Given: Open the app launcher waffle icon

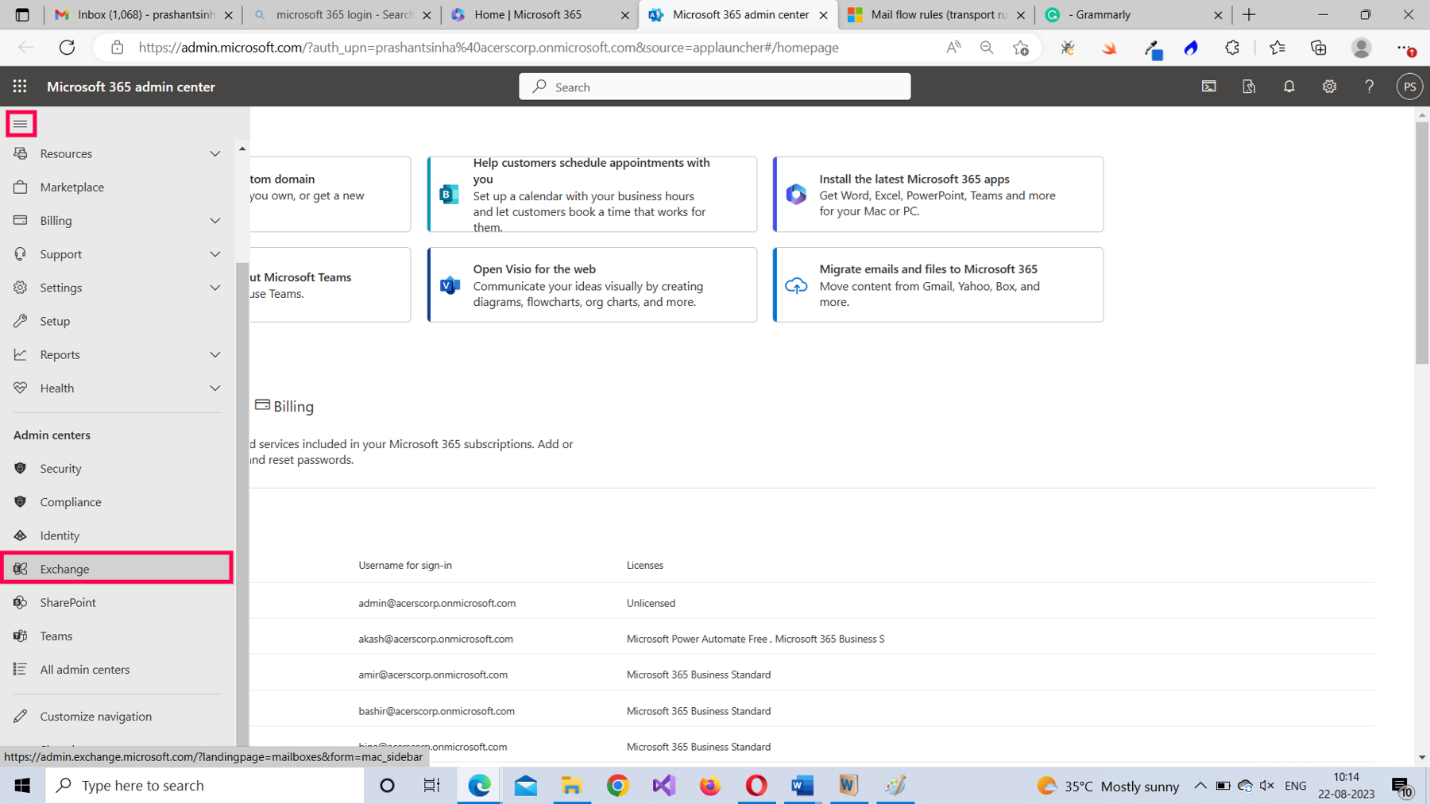Looking at the screenshot, I should (20, 87).
